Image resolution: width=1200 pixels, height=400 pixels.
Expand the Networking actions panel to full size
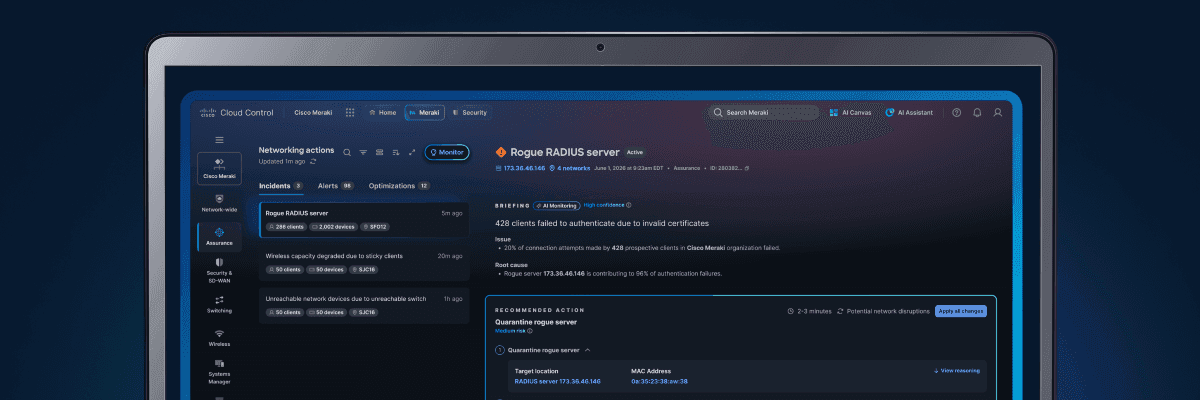(412, 153)
